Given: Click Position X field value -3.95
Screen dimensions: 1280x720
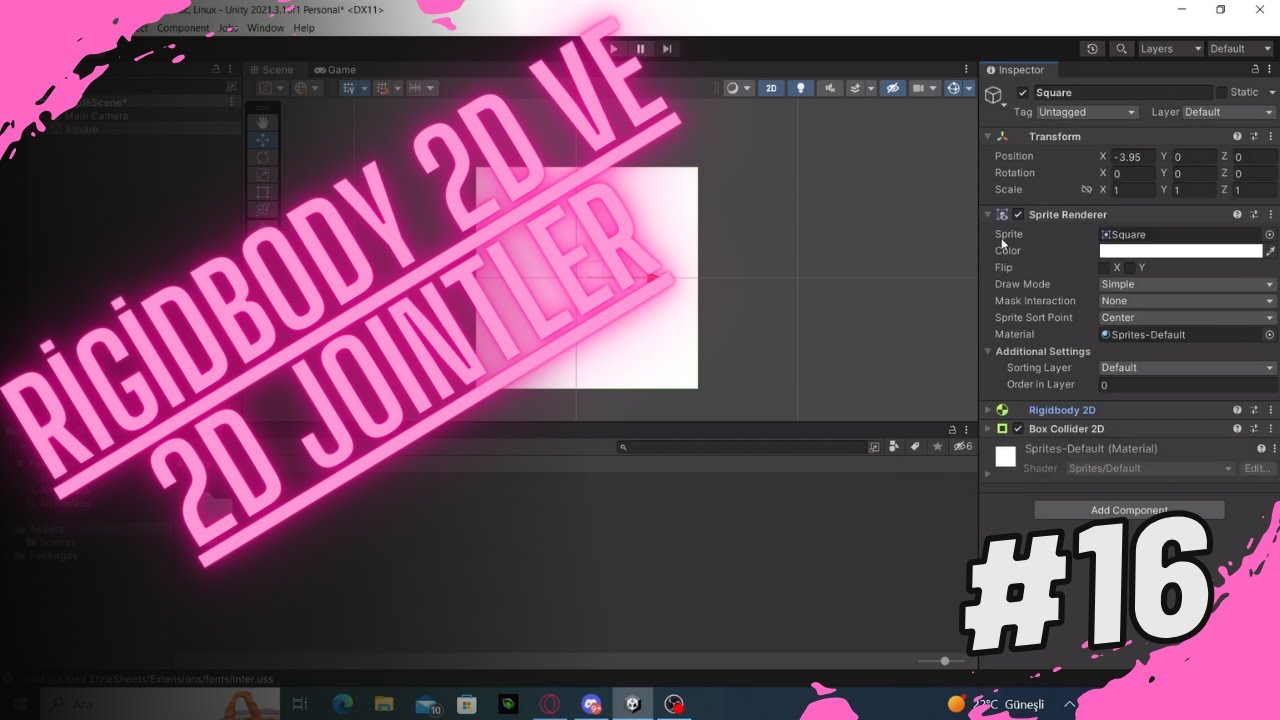Looking at the screenshot, I should (x=1133, y=157).
